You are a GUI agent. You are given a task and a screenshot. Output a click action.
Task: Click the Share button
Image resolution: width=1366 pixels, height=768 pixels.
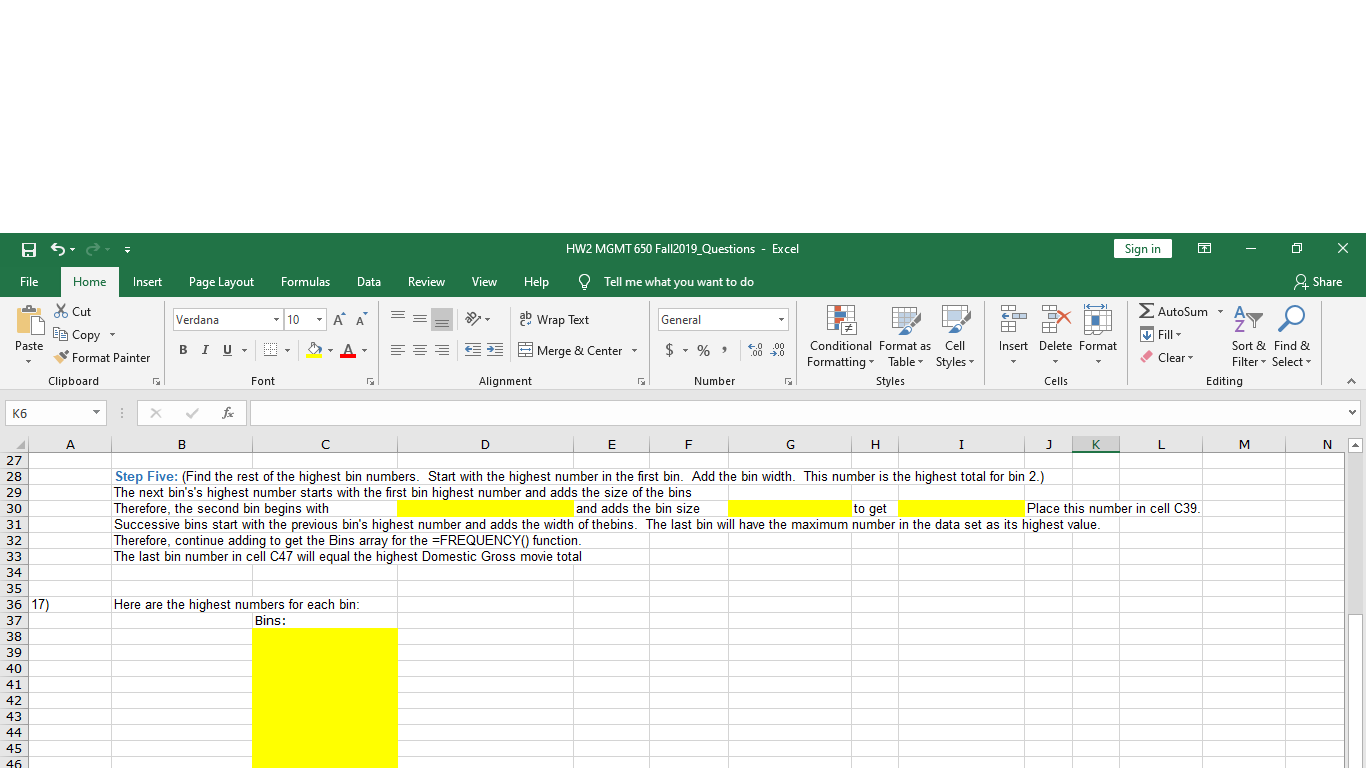click(1318, 282)
